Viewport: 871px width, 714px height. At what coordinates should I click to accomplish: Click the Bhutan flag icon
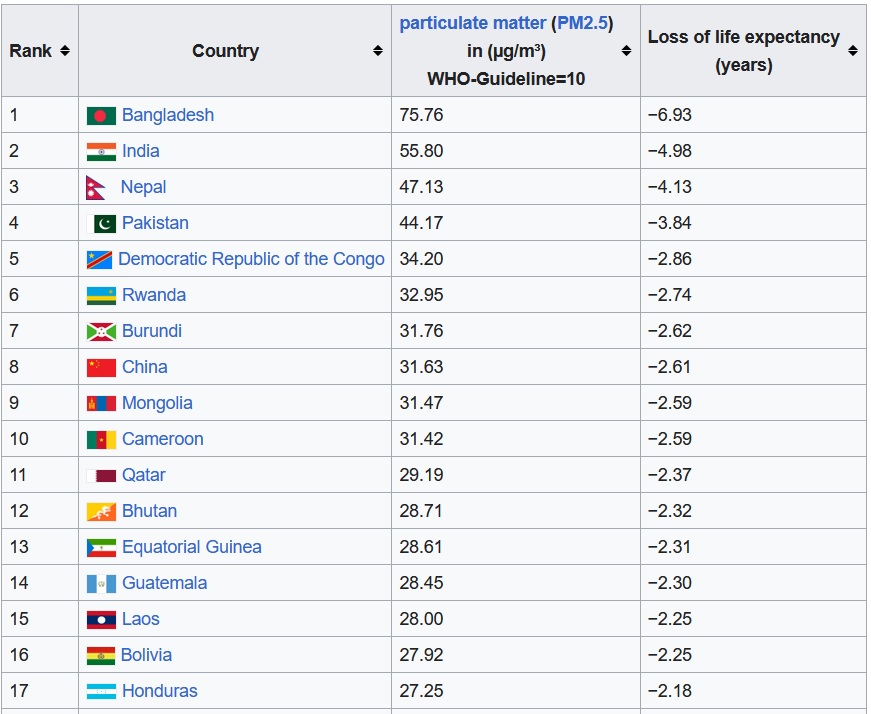[101, 511]
